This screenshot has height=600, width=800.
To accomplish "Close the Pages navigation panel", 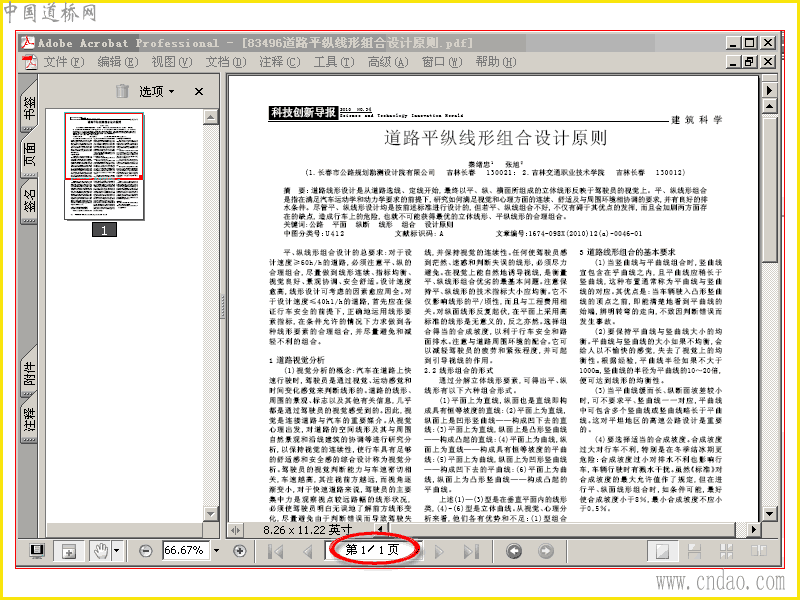I will [199, 91].
